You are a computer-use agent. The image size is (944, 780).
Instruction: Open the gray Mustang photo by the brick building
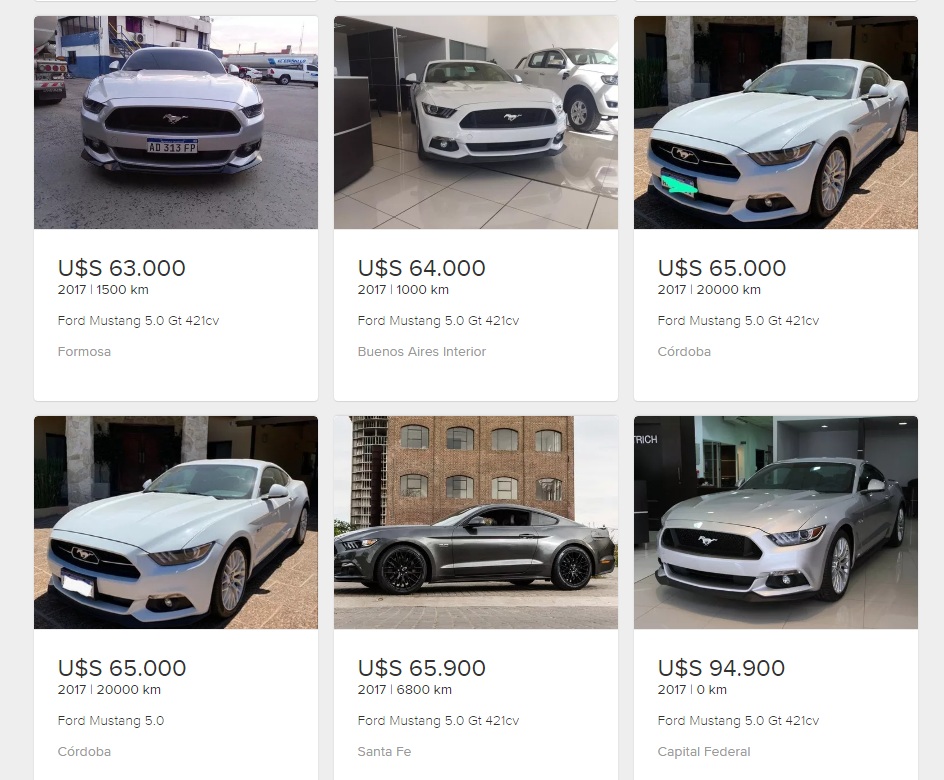[x=475, y=522]
